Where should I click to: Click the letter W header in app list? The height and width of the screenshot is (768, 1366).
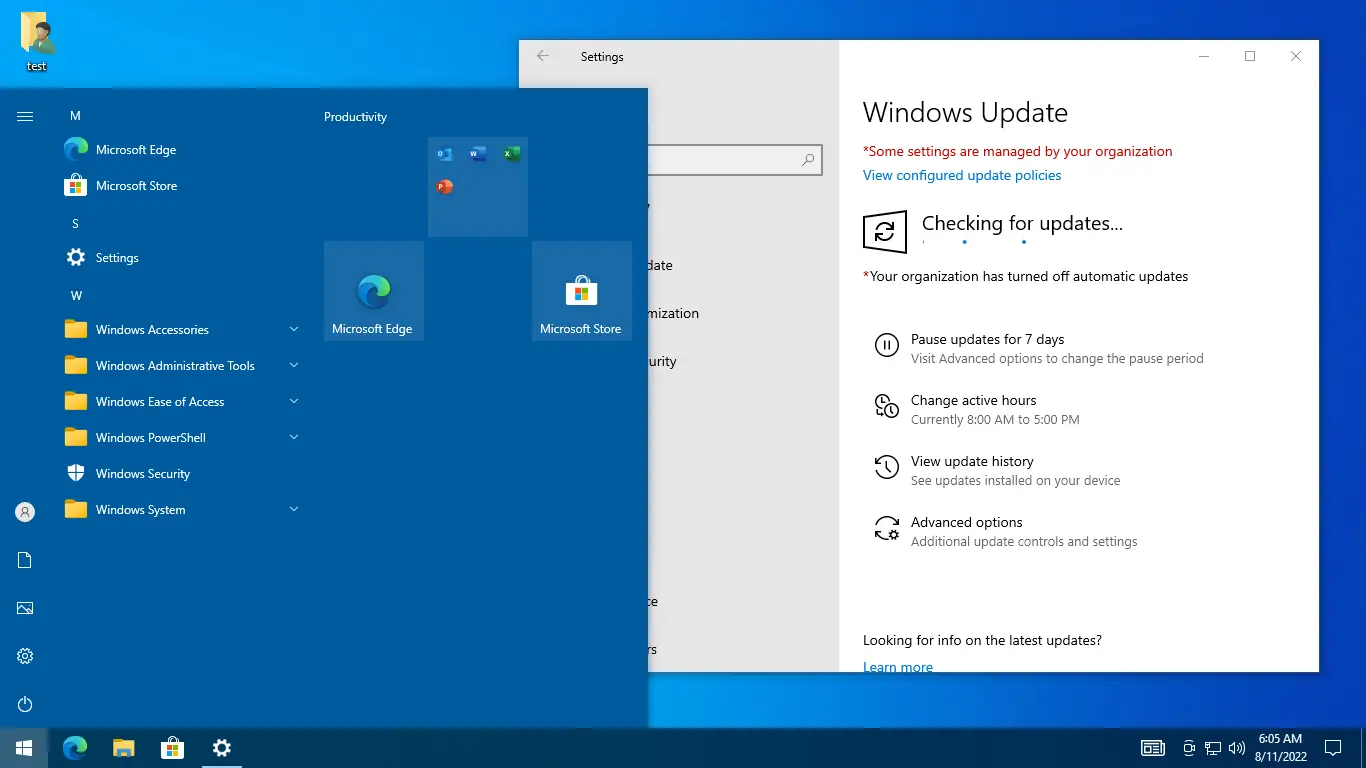(x=76, y=296)
